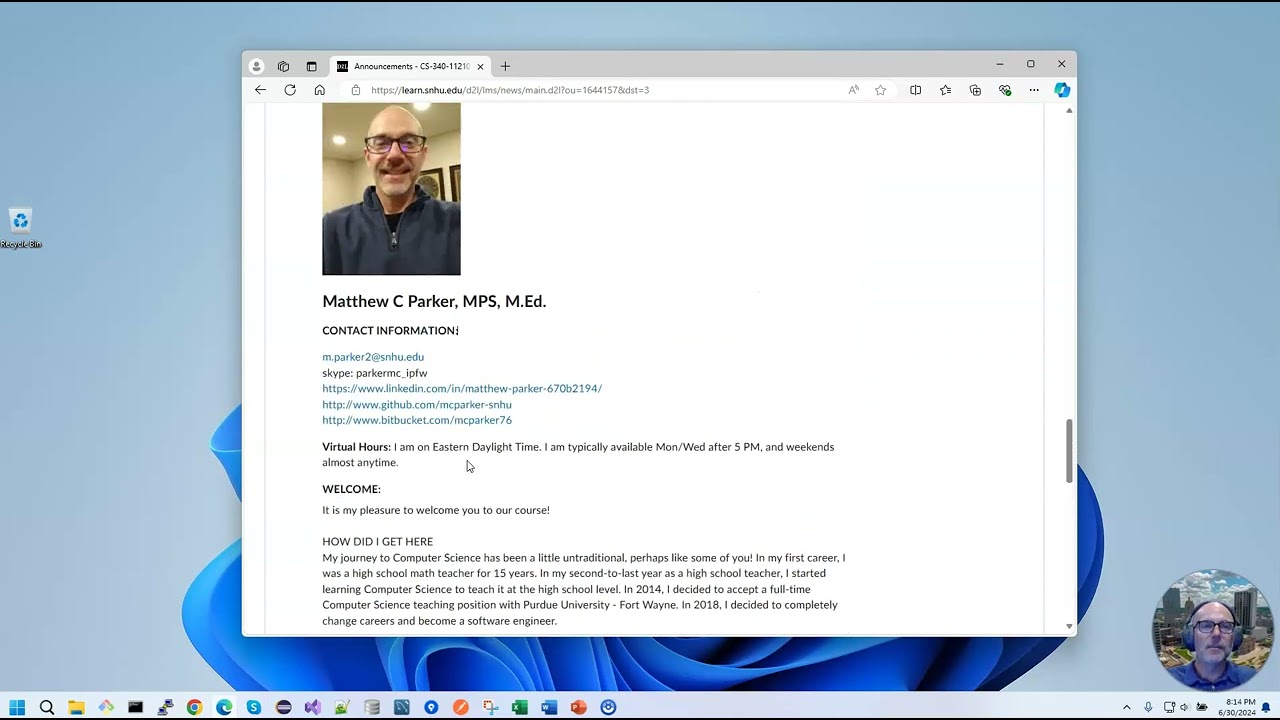Open MySQL Workbench from the taskbar
The width and height of the screenshot is (1280, 720).
click(x=401, y=707)
